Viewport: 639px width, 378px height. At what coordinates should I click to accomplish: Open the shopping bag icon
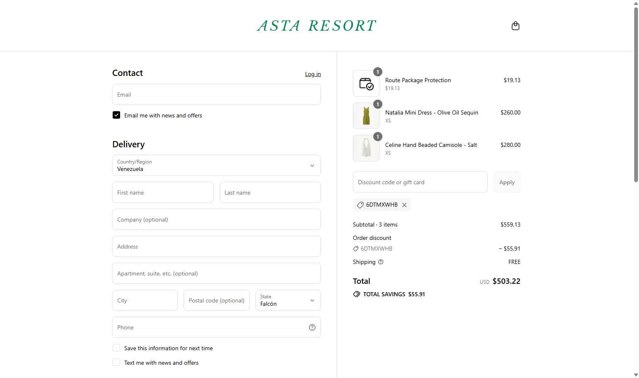[x=515, y=26]
